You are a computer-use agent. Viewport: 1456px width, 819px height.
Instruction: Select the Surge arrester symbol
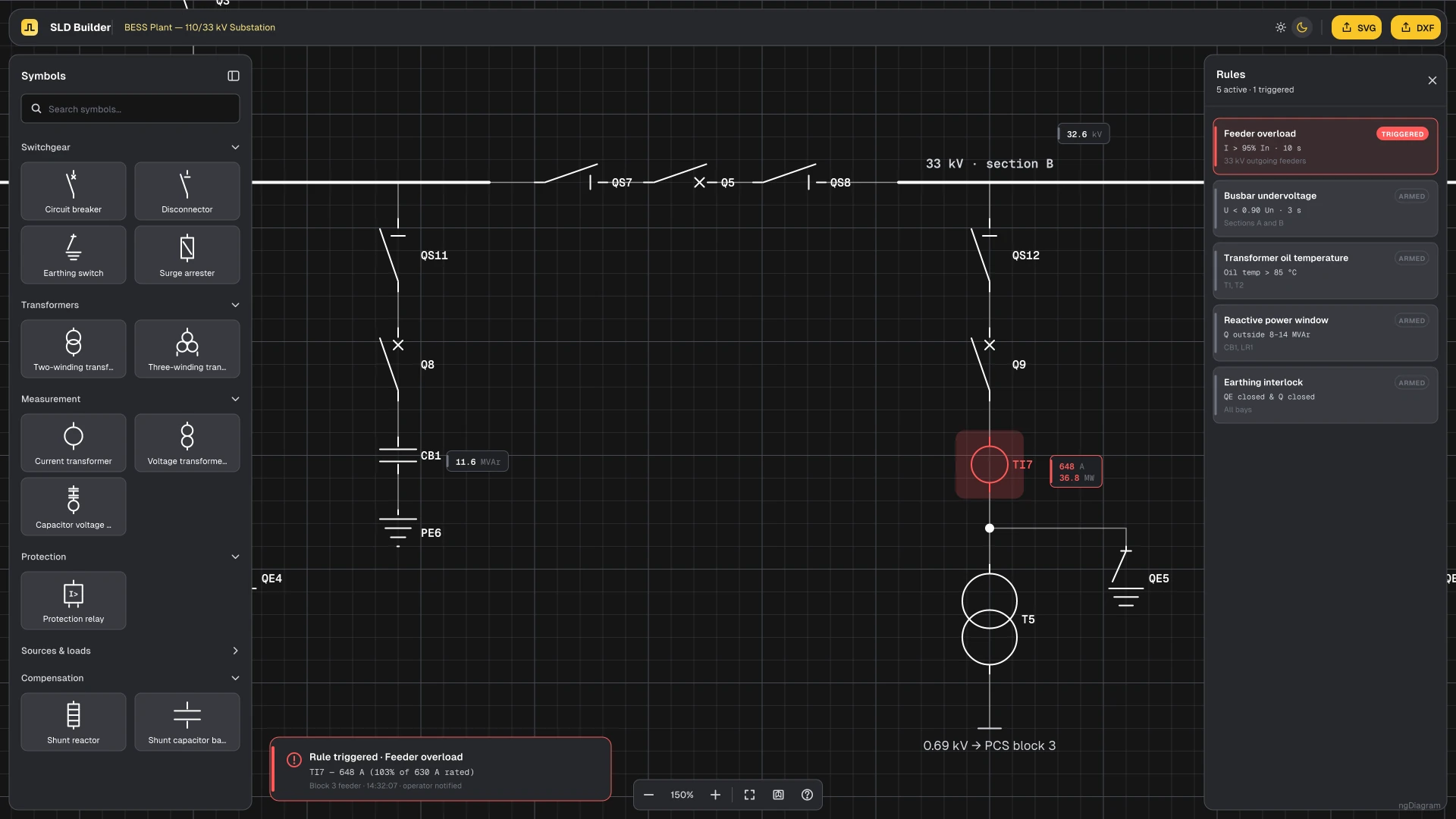(187, 255)
